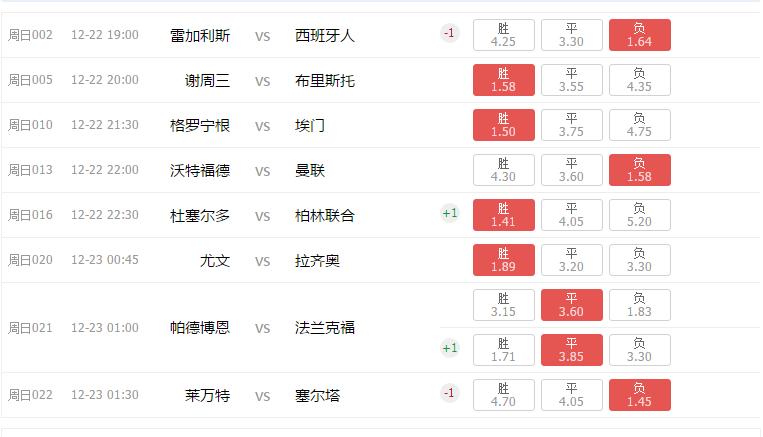
Task: Click the -1 handicap badge for 莱万特
Action: click(x=449, y=393)
